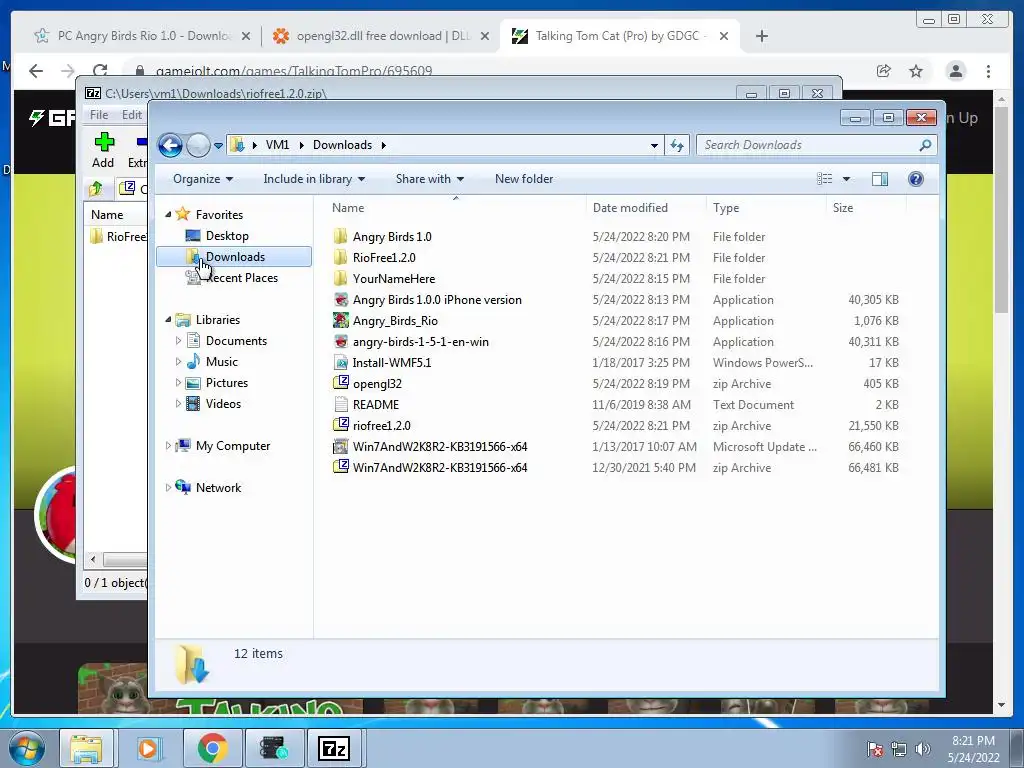1024x768 pixels.
Task: Click the 7-Zip Add button
Action: click(103, 150)
